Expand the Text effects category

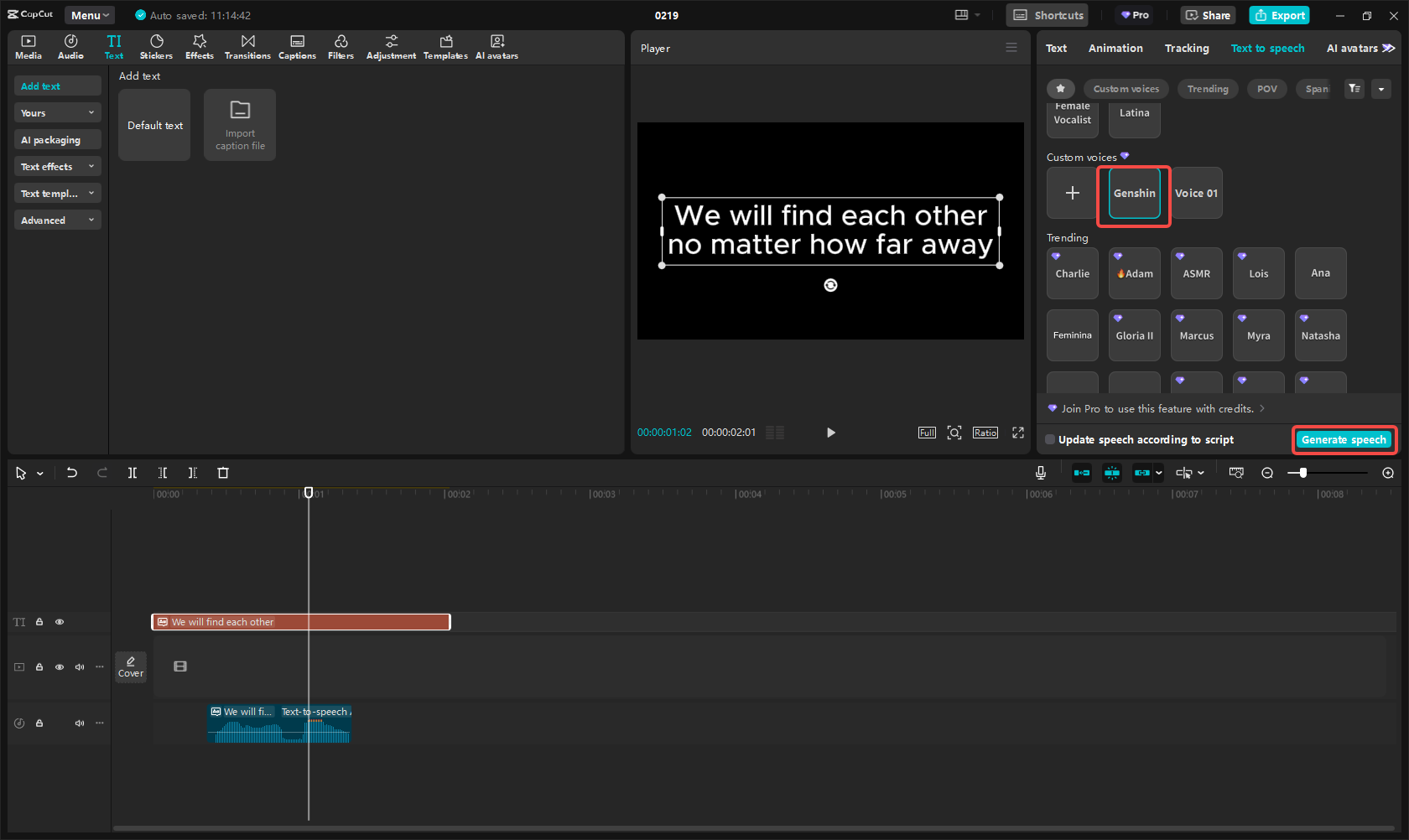tap(57, 167)
